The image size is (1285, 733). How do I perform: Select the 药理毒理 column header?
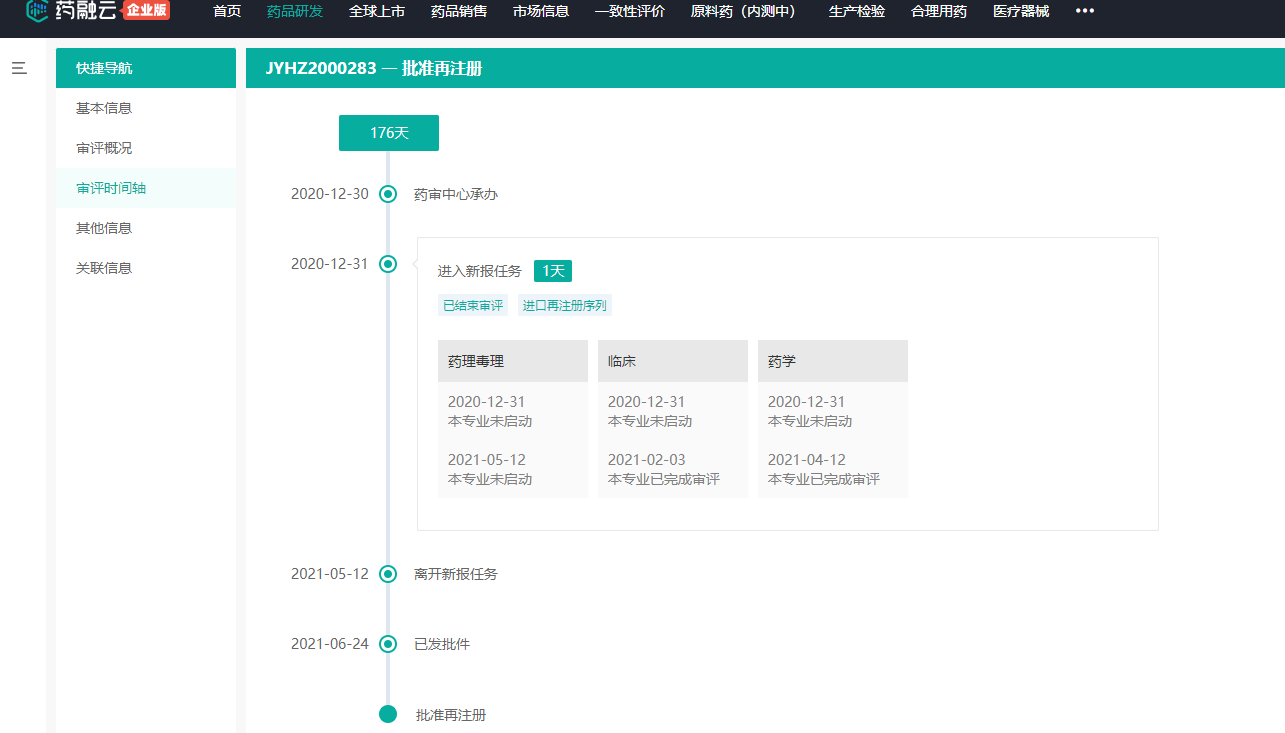point(513,361)
